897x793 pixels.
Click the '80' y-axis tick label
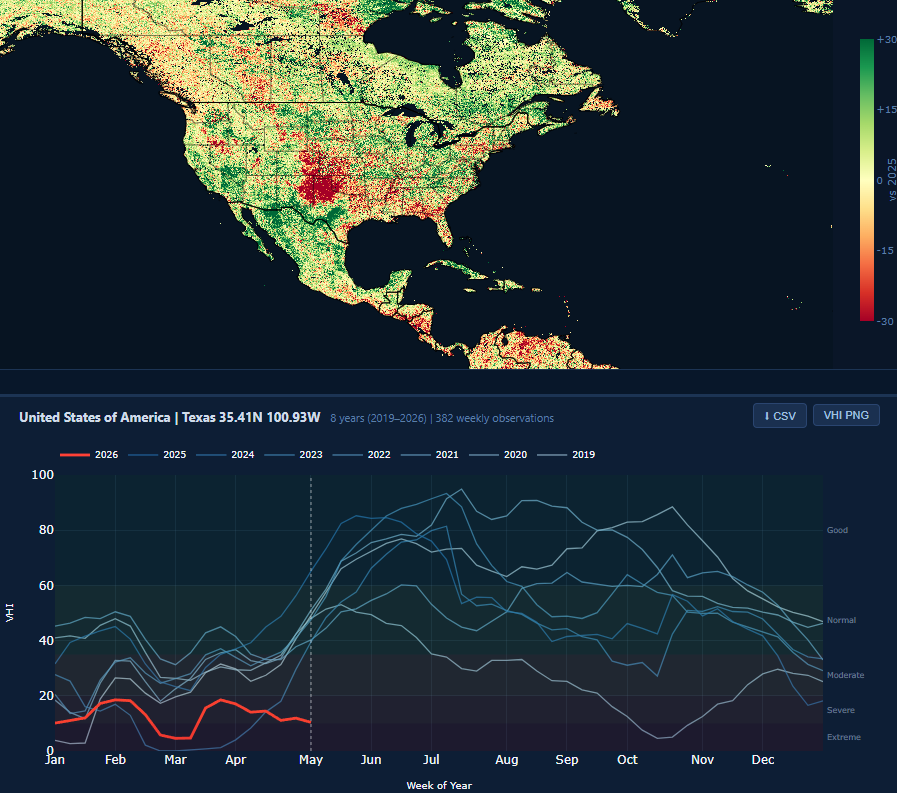click(46, 530)
